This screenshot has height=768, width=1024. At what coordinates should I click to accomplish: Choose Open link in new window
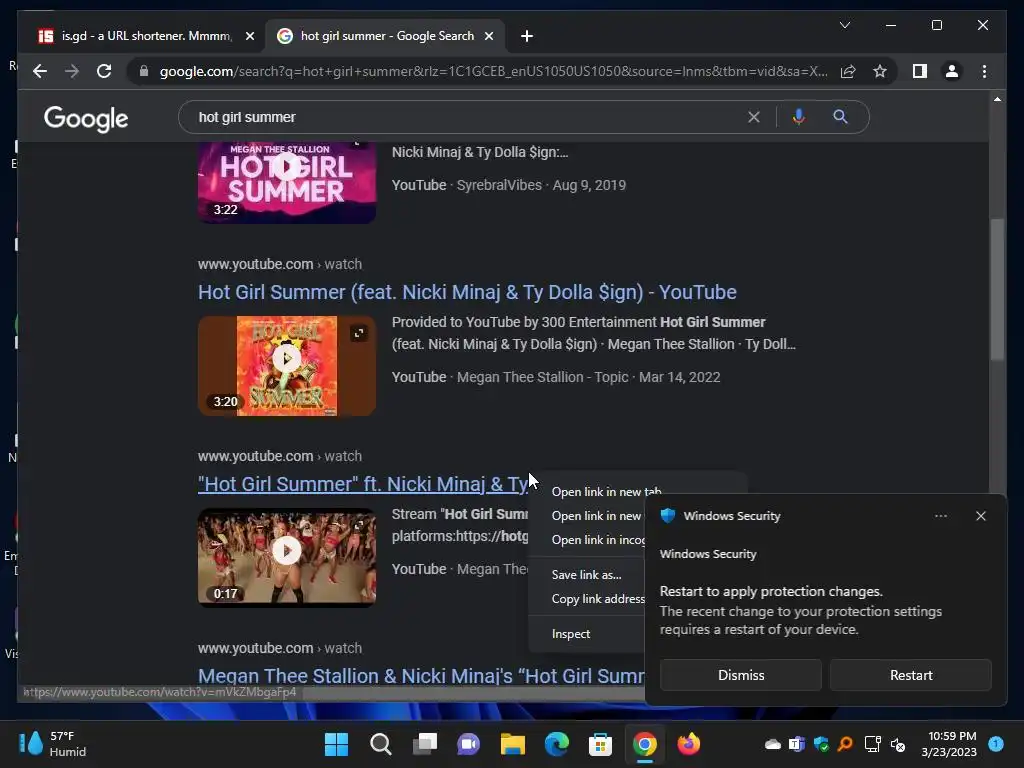[x=596, y=516]
